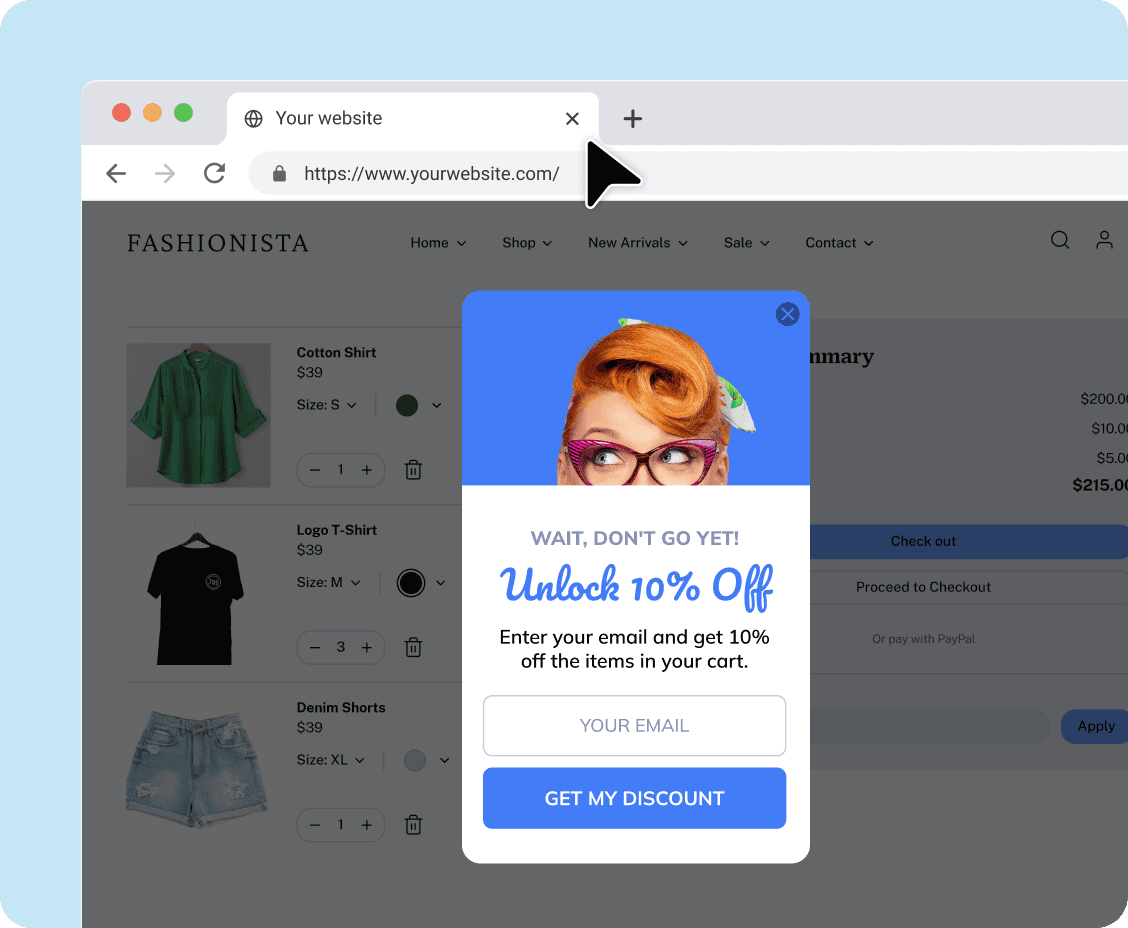Click the globe icon in the browser tab
This screenshot has height=928, width=1128.
point(253,118)
